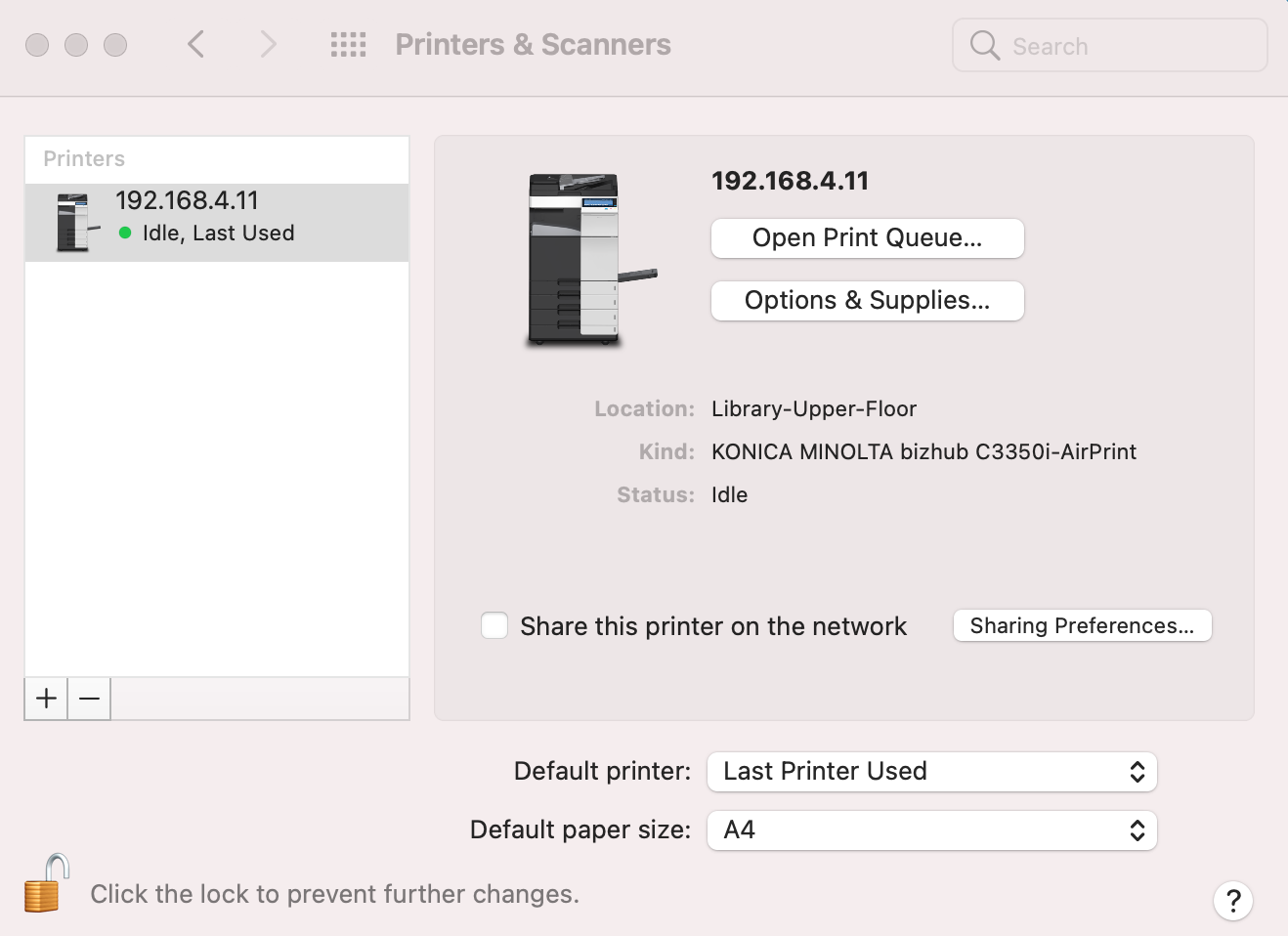
Task: Open help with the question mark button
Action: (1232, 900)
